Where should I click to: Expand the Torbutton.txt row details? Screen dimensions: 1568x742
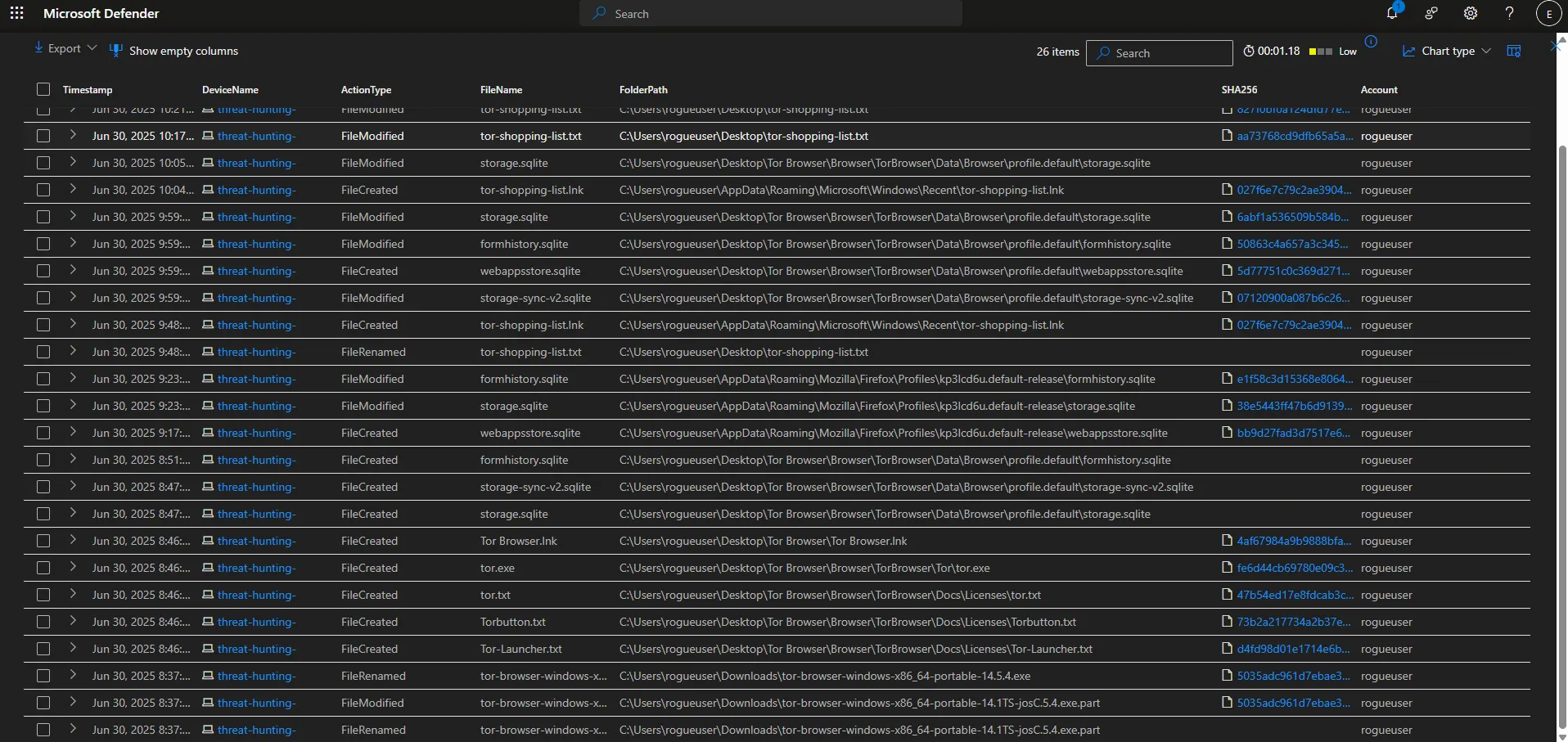pyautogui.click(x=73, y=621)
